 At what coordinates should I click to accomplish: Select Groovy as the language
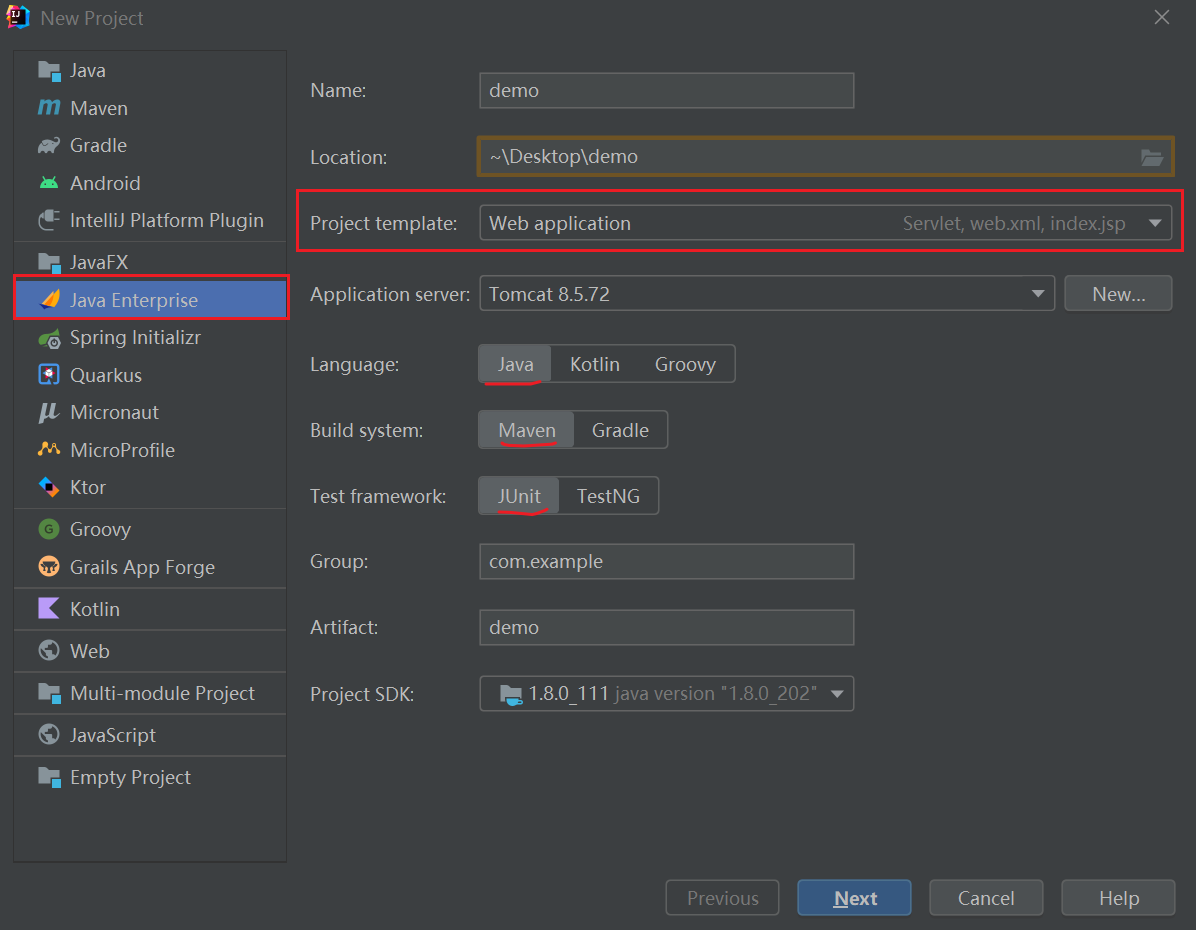click(x=685, y=365)
